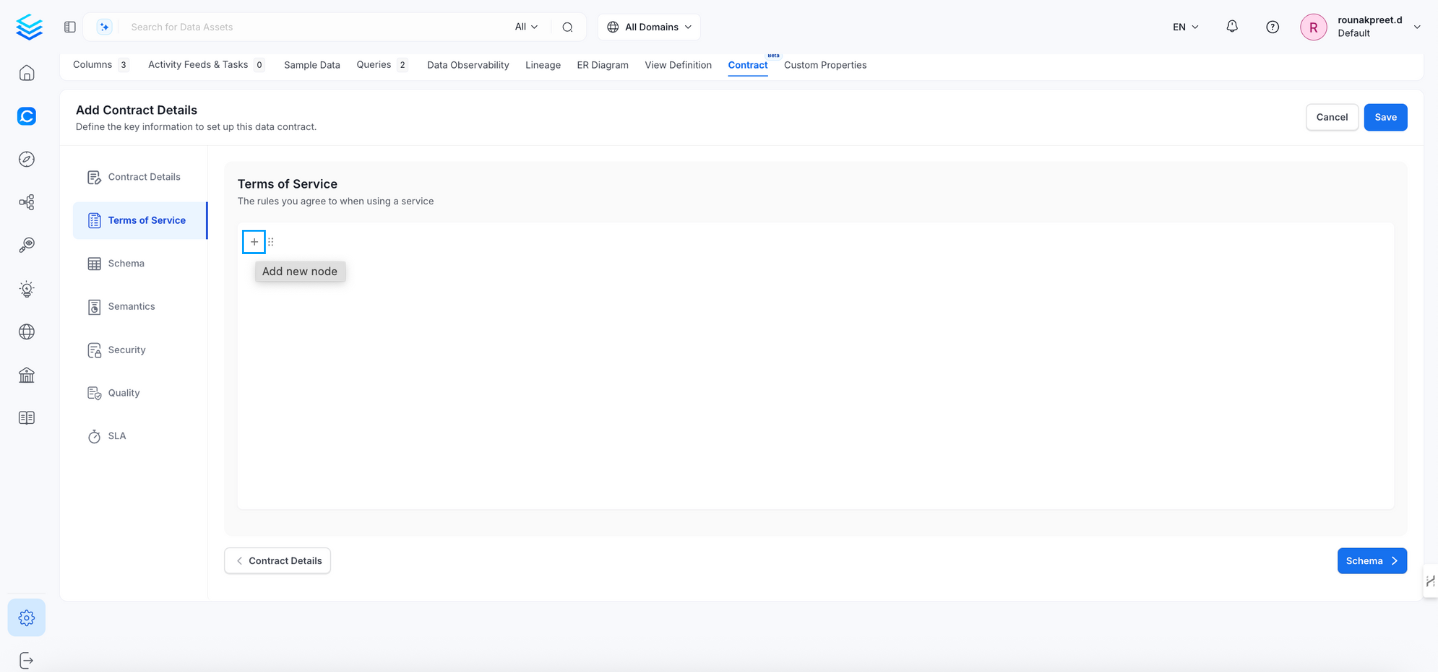1438x672 pixels.
Task: Toggle the sidebar collapse icon in header
Action: [x=70, y=27]
